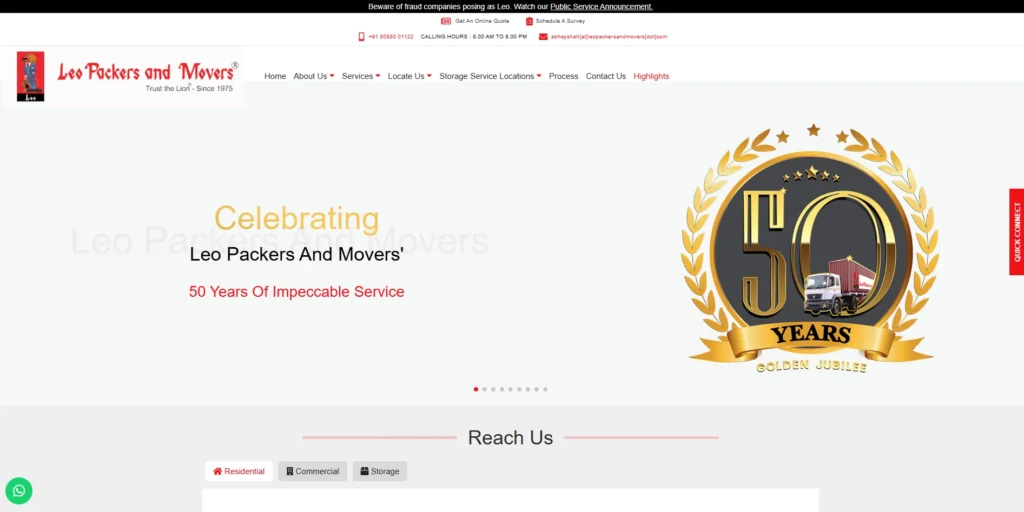The width and height of the screenshot is (1024, 512).
Task: Switch to the Commercial tab
Action: (312, 471)
